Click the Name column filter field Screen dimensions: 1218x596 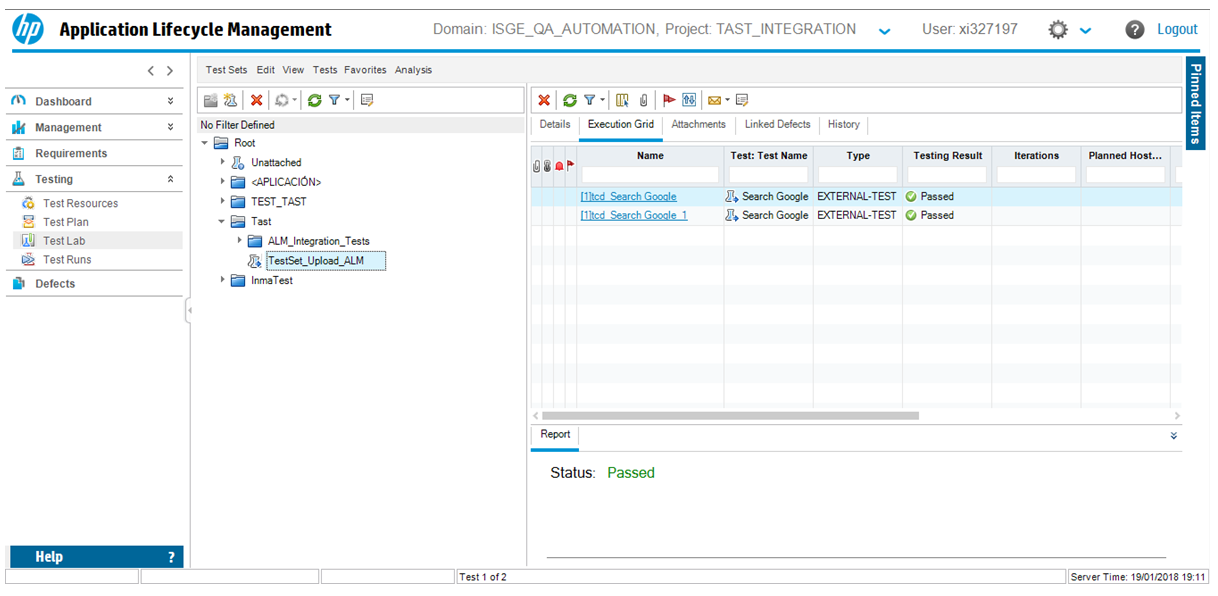coord(650,175)
